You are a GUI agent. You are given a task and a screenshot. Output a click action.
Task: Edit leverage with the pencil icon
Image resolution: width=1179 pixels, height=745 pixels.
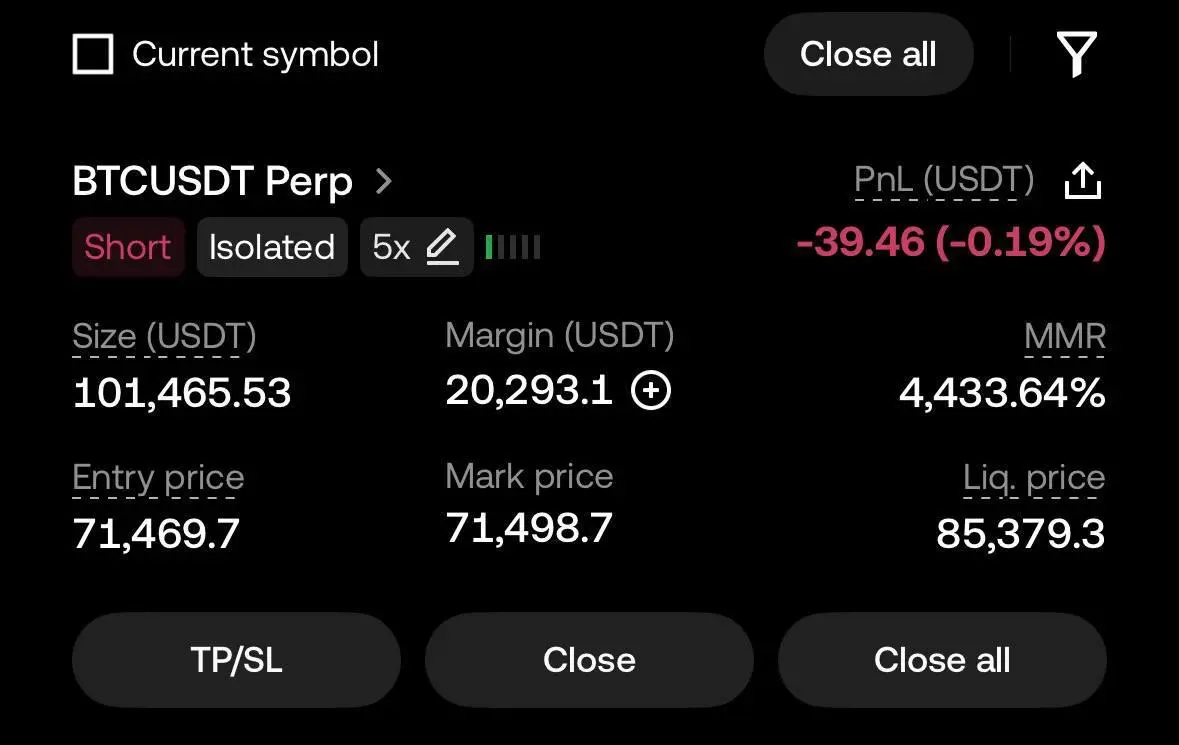click(442, 247)
